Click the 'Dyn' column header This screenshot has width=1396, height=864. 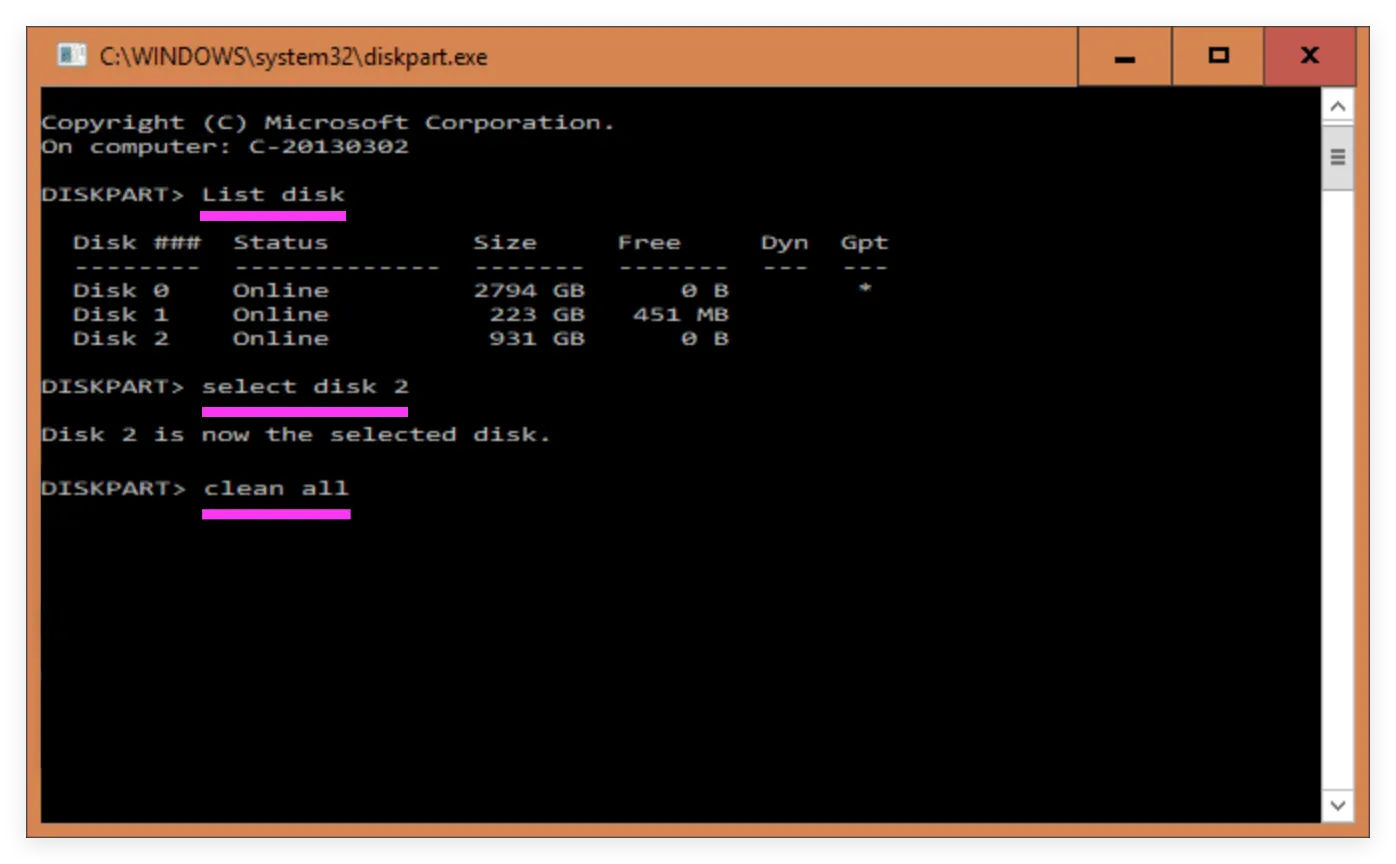click(x=785, y=242)
